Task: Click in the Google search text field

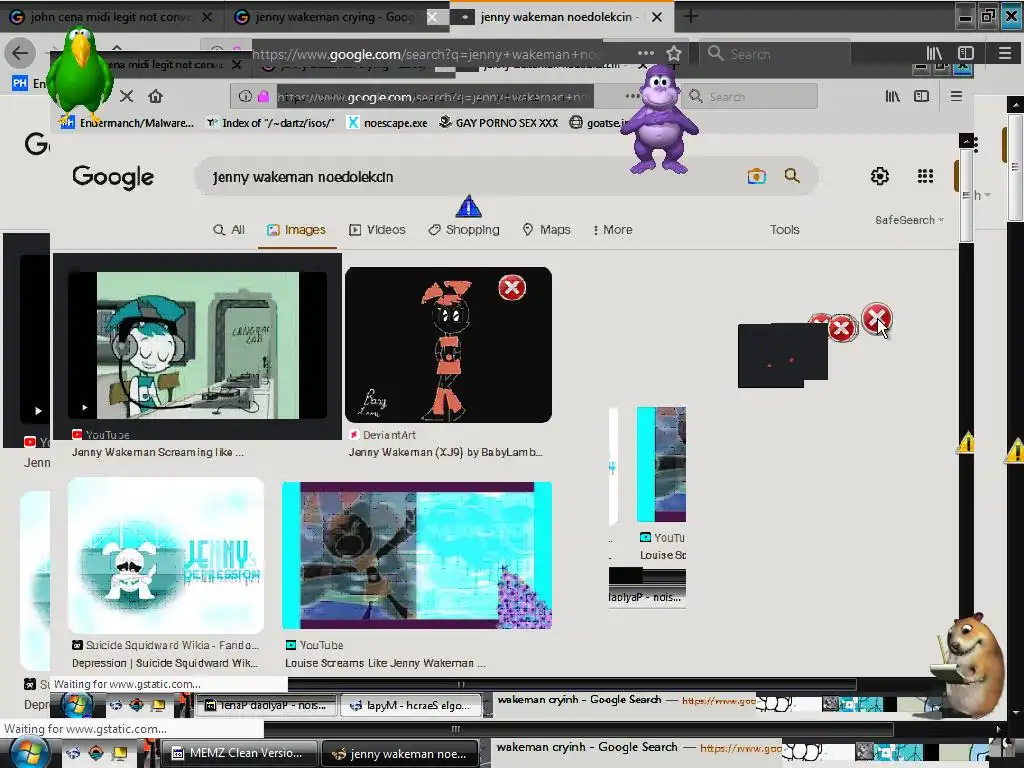Action: (470, 176)
